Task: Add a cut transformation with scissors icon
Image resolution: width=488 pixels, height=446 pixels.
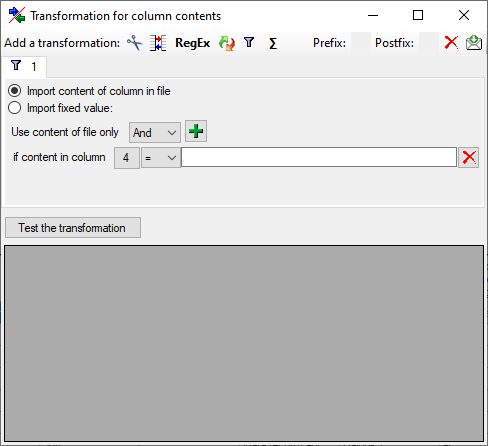Action: point(134,43)
